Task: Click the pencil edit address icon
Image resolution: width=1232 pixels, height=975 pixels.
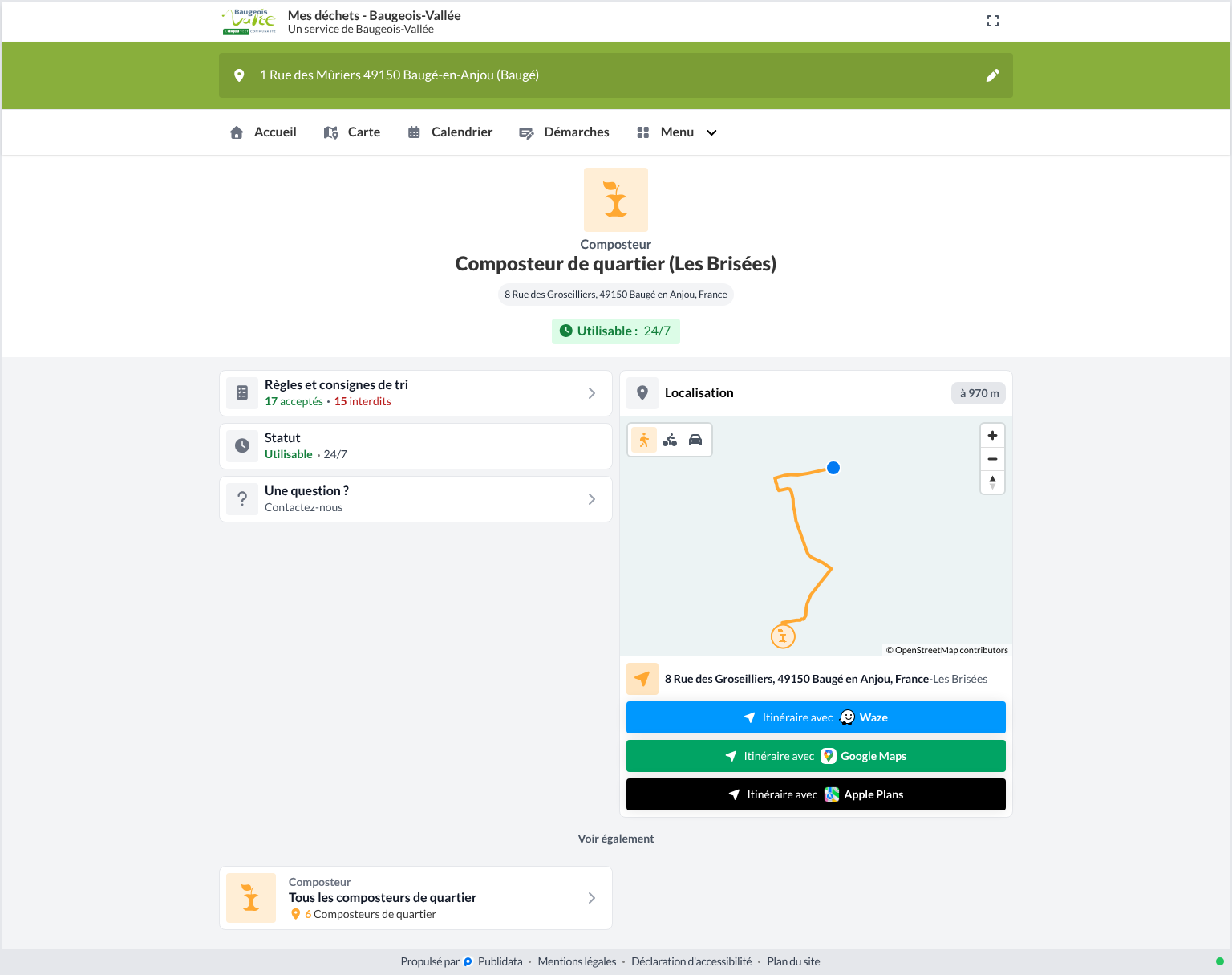Action: [993, 75]
